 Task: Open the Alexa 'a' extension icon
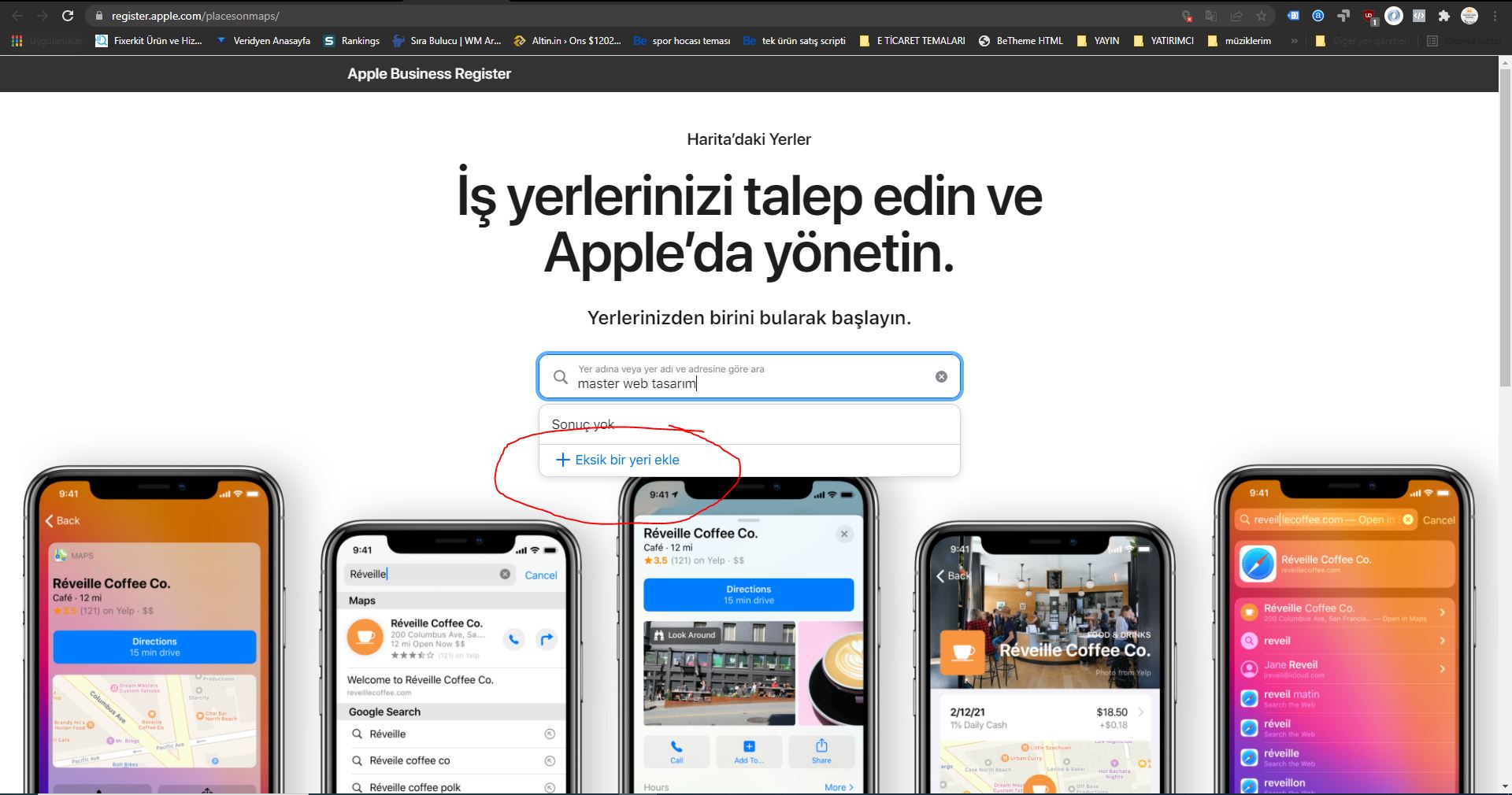(x=1318, y=16)
